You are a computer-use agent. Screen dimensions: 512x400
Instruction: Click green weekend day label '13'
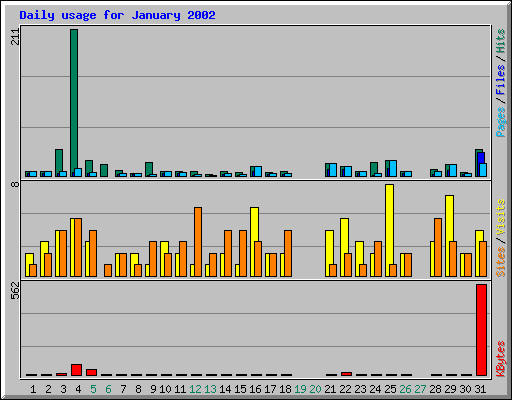coord(210,389)
